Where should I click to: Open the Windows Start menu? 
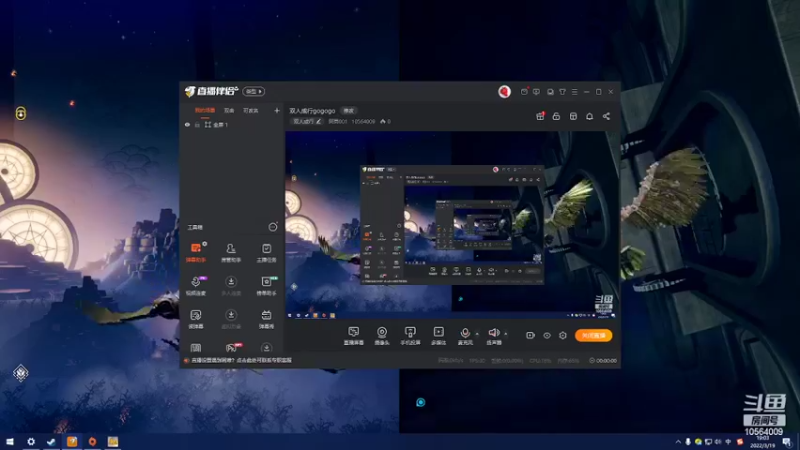[x=10, y=441]
